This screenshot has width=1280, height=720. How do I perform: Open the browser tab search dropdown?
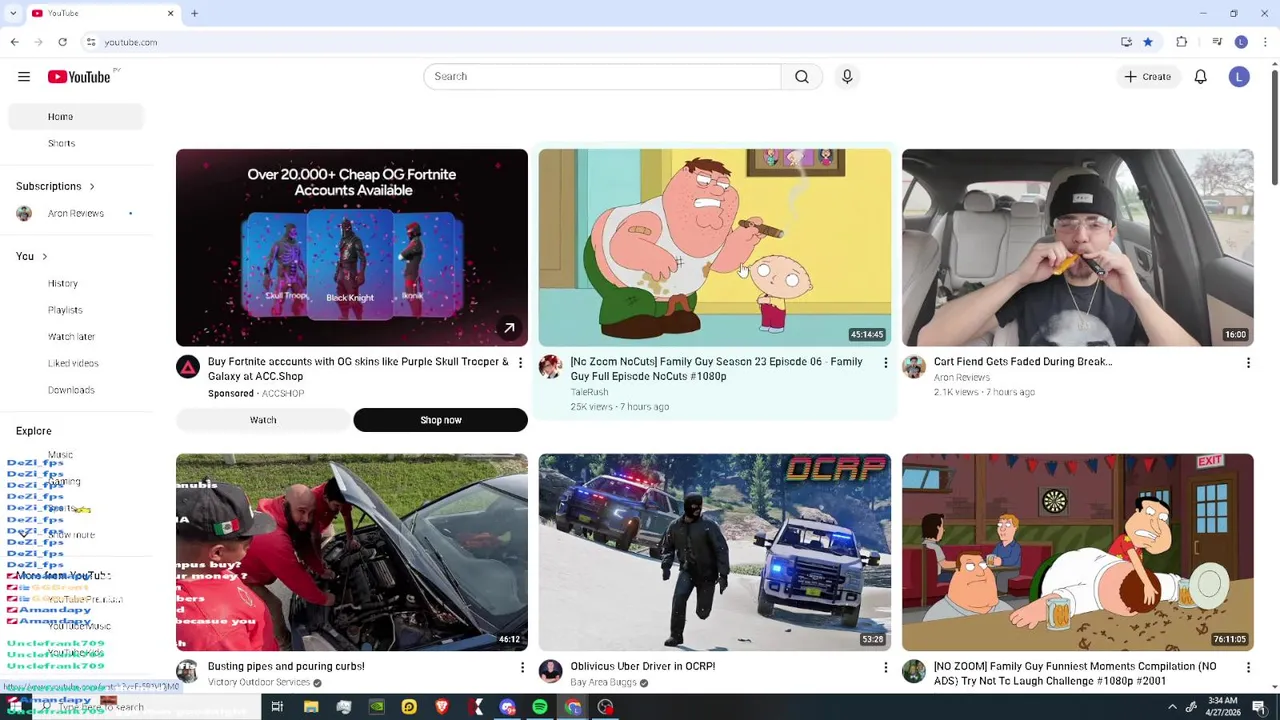14,13
